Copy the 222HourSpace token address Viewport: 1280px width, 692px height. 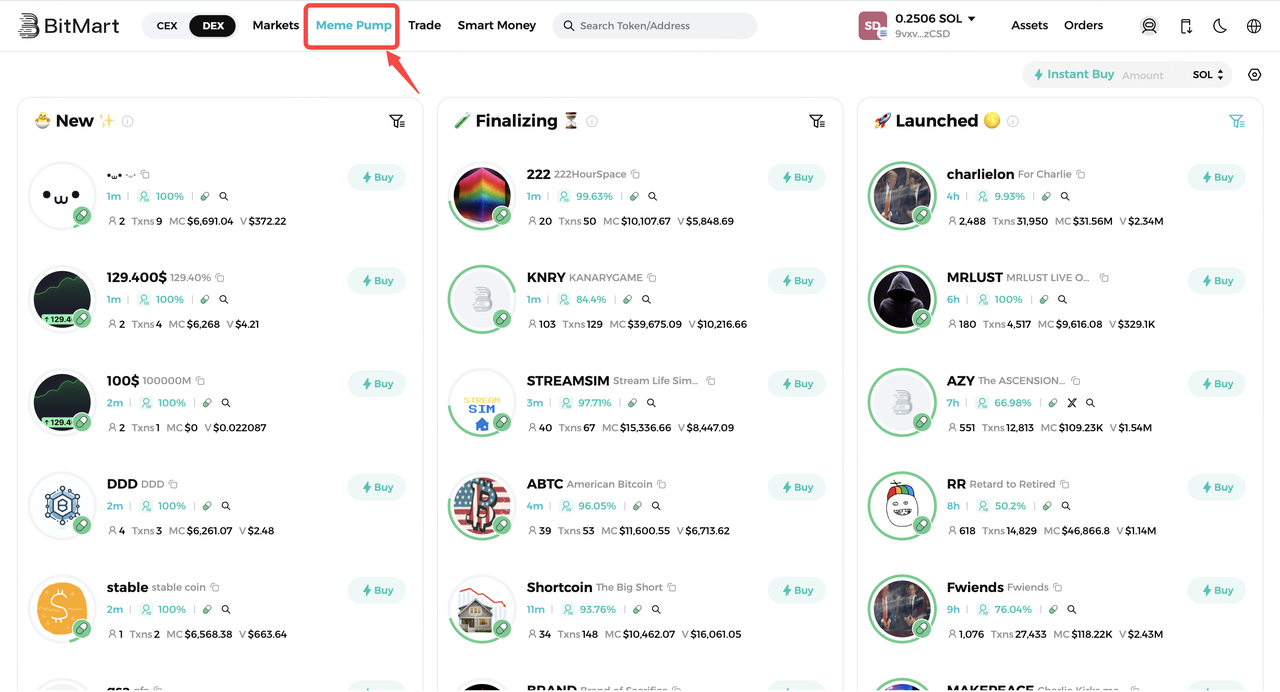coord(635,174)
